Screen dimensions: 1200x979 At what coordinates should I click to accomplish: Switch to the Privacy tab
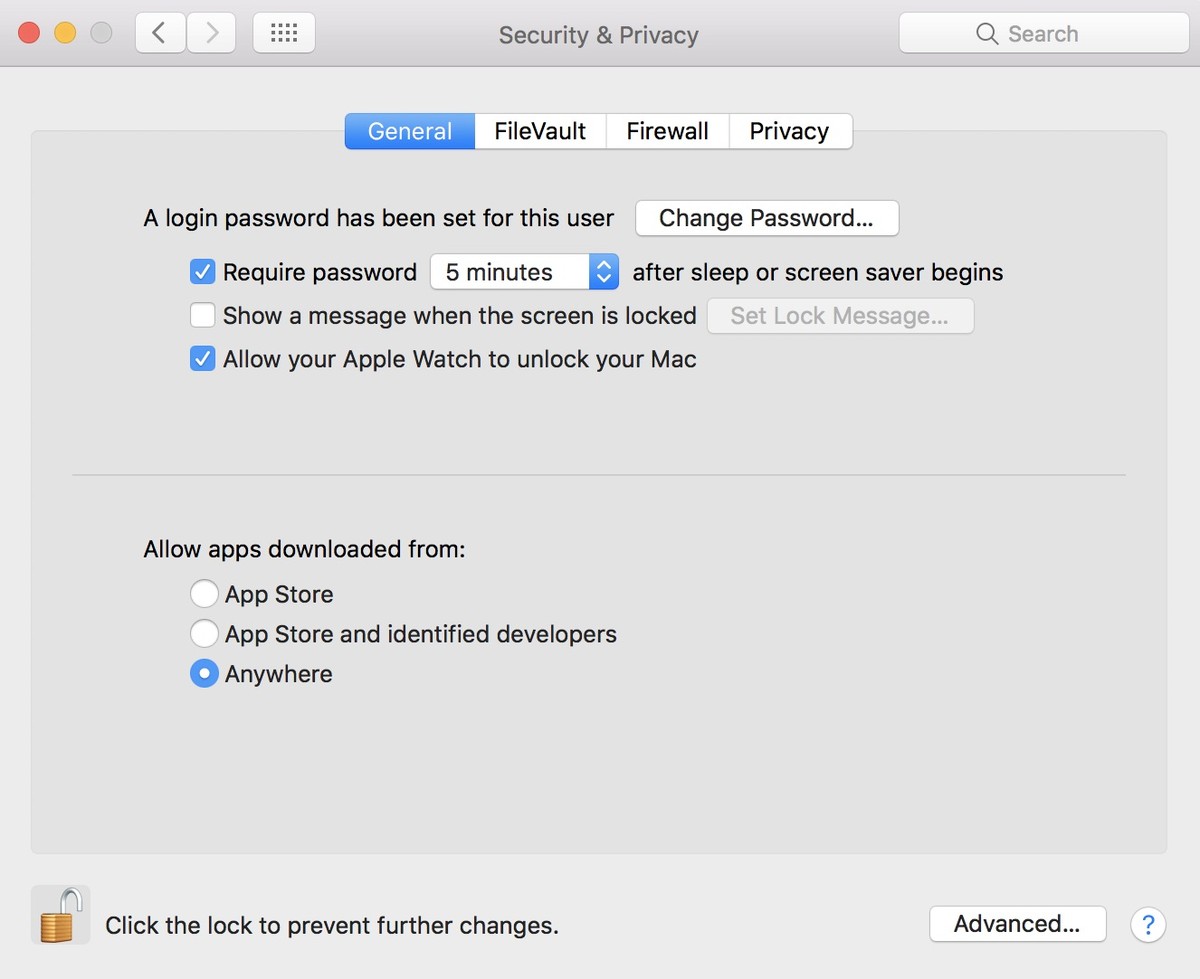789,131
